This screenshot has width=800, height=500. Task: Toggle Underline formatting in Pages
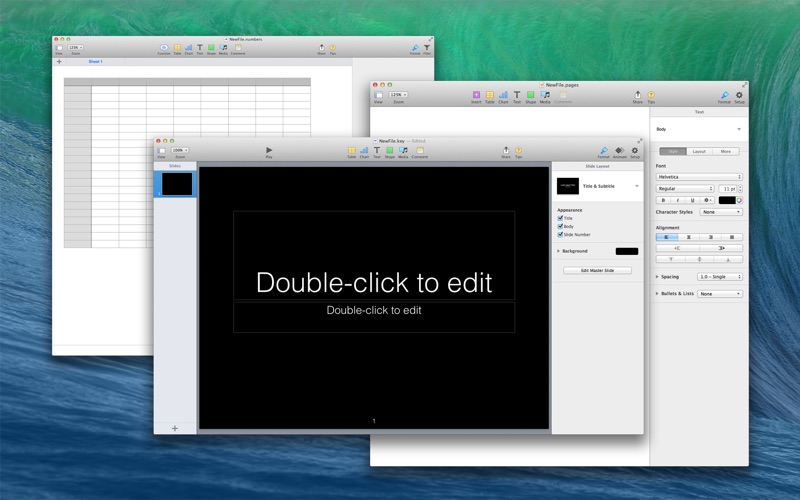pos(692,201)
